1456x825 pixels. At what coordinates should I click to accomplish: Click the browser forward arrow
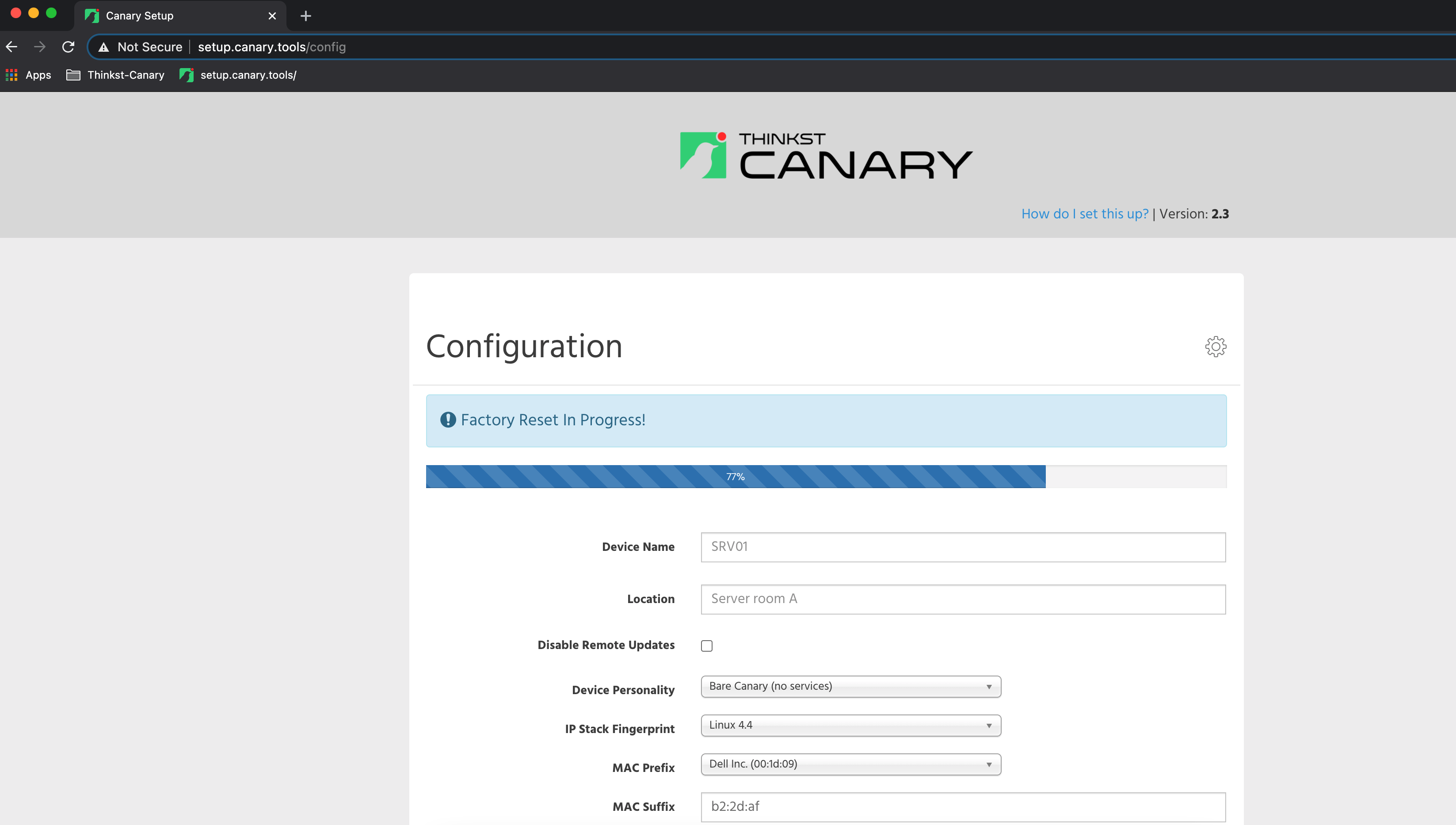[40, 46]
